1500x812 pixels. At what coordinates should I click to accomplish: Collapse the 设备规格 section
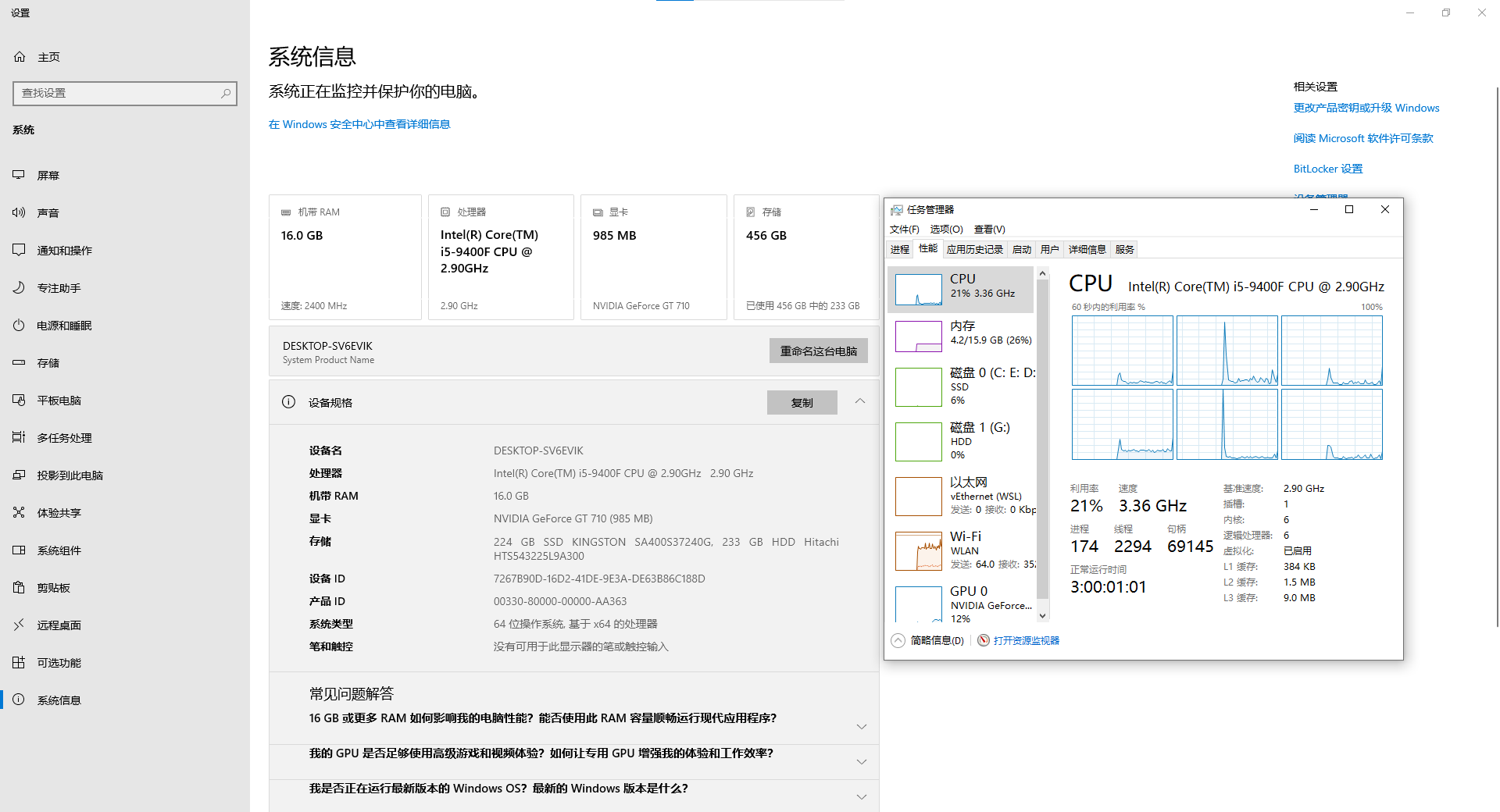tap(859, 402)
